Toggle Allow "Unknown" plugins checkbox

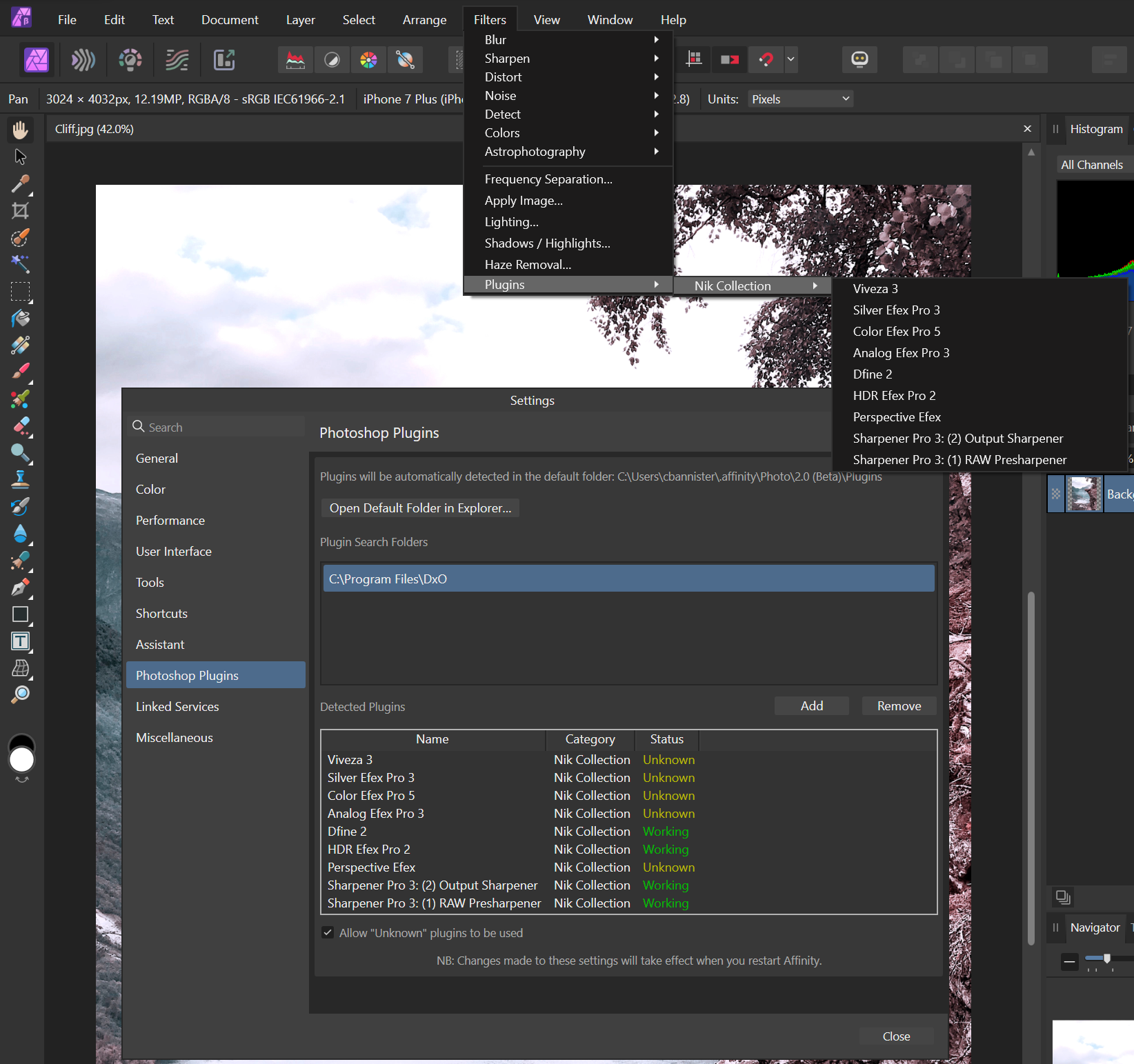[x=328, y=933]
